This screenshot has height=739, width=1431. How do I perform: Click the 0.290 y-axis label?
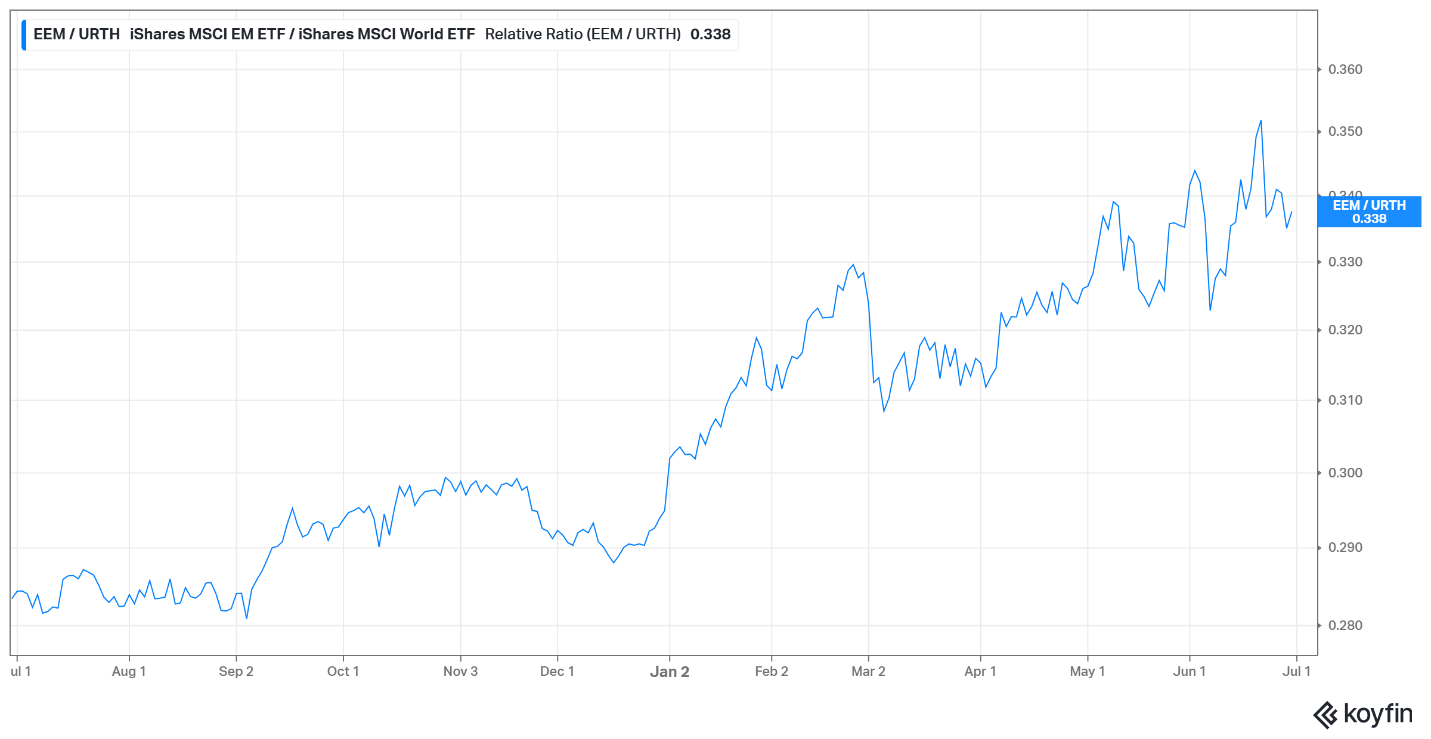[1344, 548]
